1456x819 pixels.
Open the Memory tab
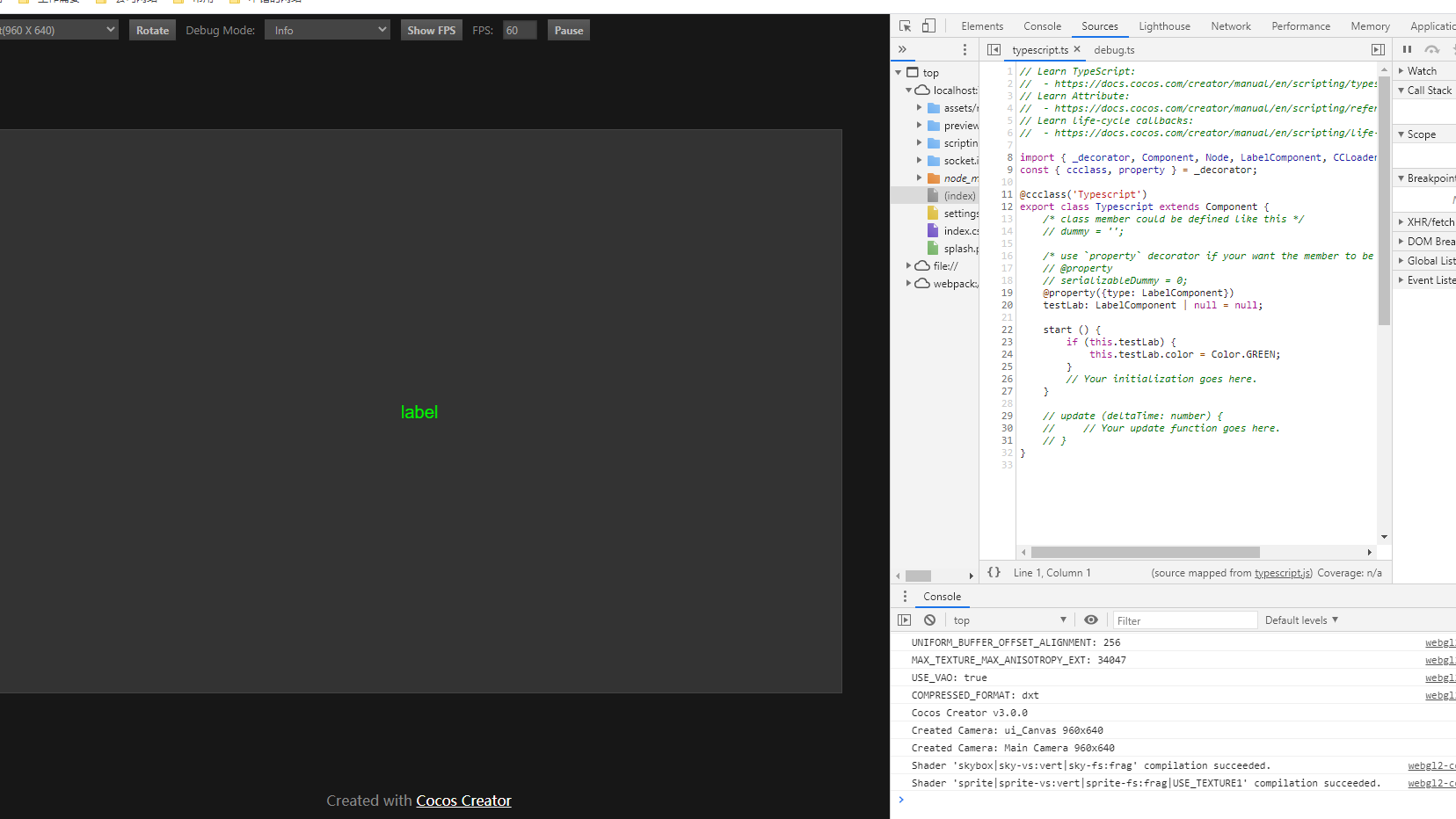pos(1370,26)
